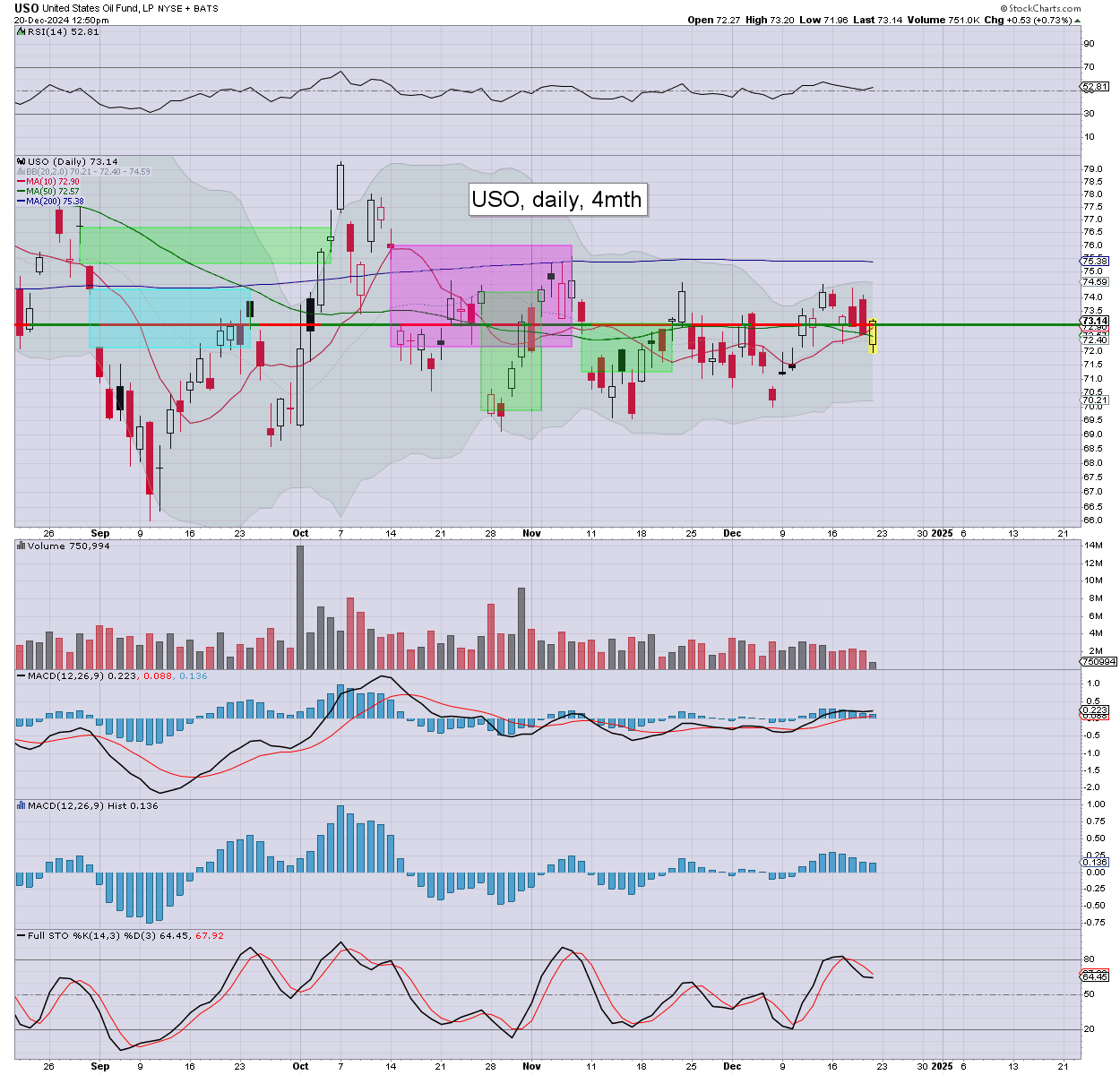Click the USO Daily candlestick legend icon
Screen dimensions: 1120x1075
click(x=22, y=162)
